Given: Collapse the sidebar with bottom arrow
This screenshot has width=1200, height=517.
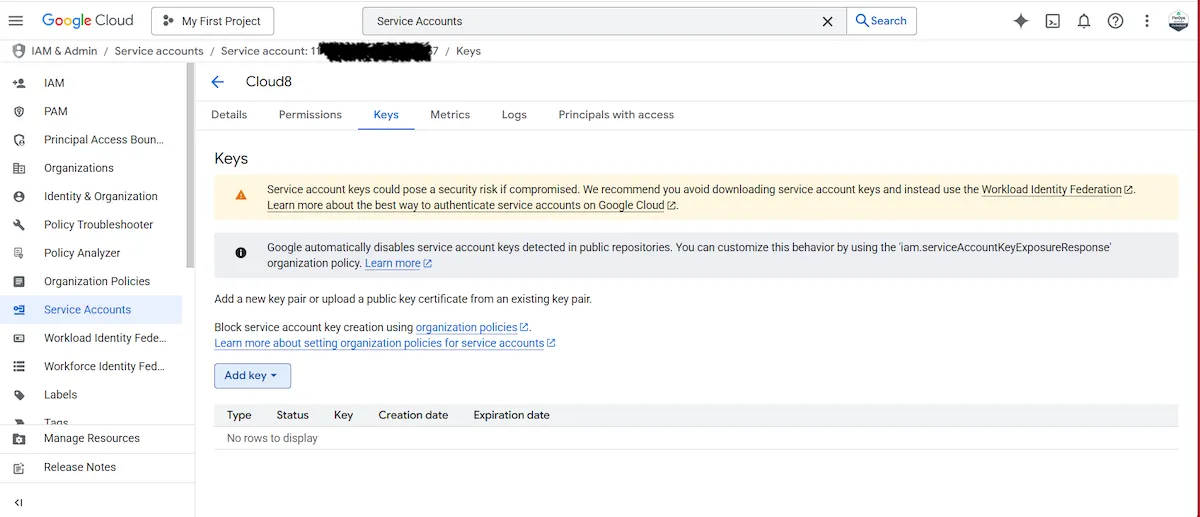Looking at the screenshot, I should (18, 502).
